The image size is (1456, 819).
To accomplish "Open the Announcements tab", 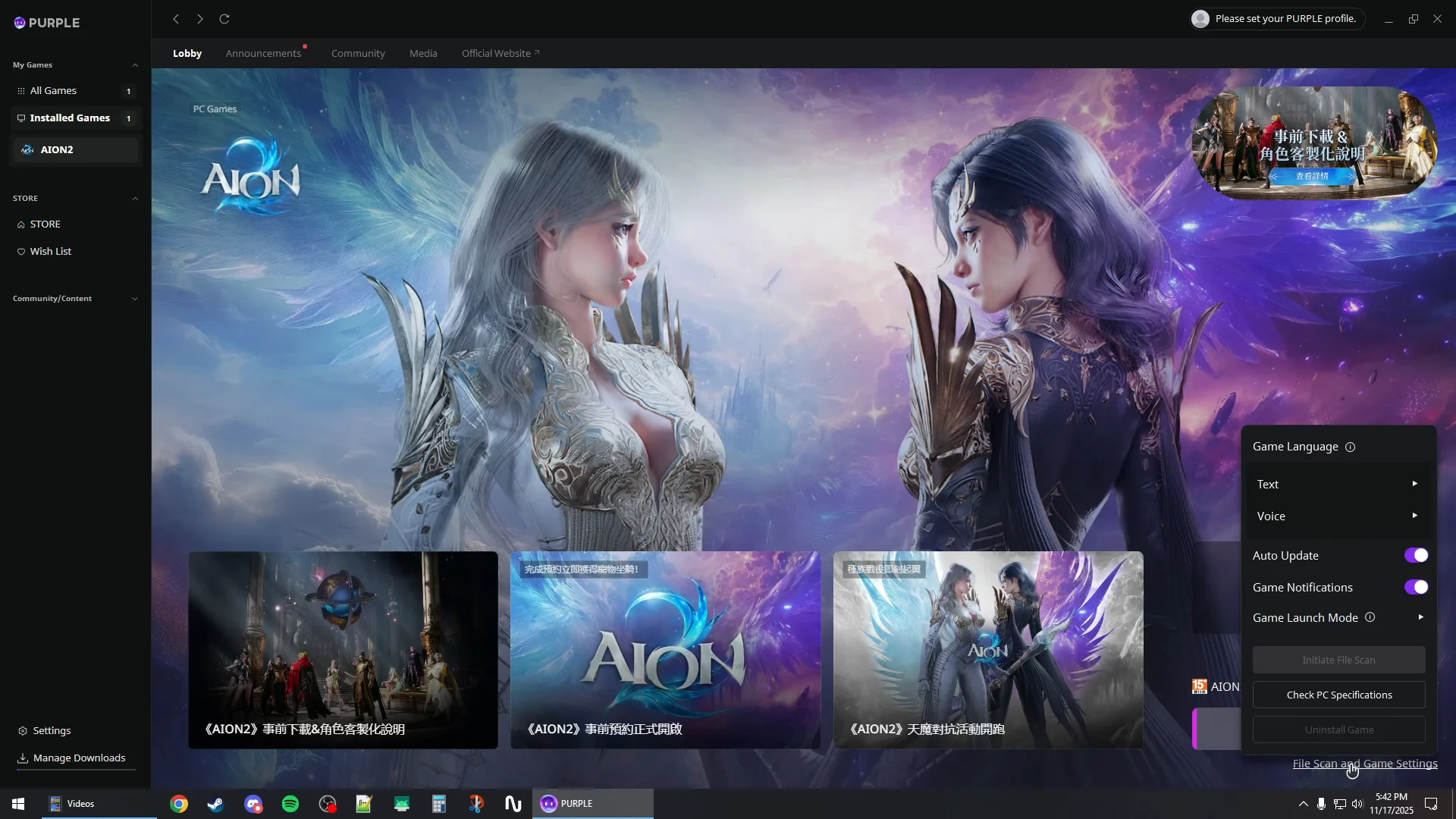I will tap(264, 54).
